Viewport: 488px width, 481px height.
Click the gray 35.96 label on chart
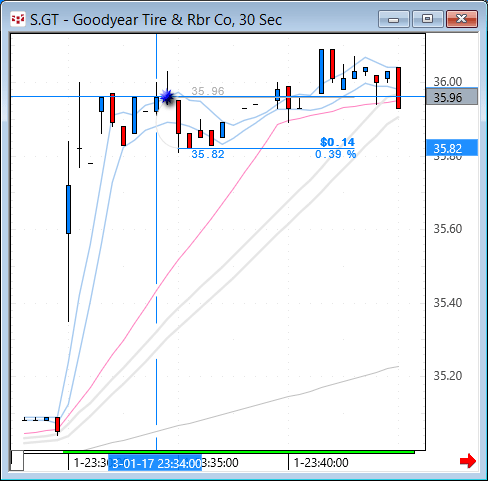coord(208,91)
